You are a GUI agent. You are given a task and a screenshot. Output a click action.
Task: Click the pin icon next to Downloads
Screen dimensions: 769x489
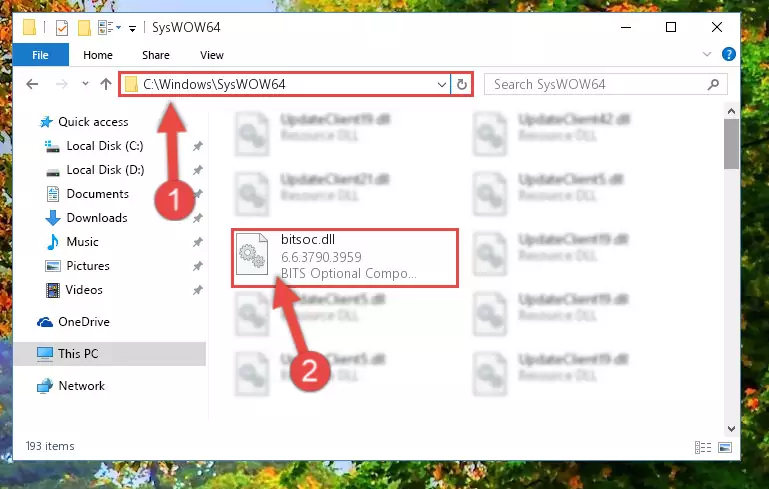point(197,218)
